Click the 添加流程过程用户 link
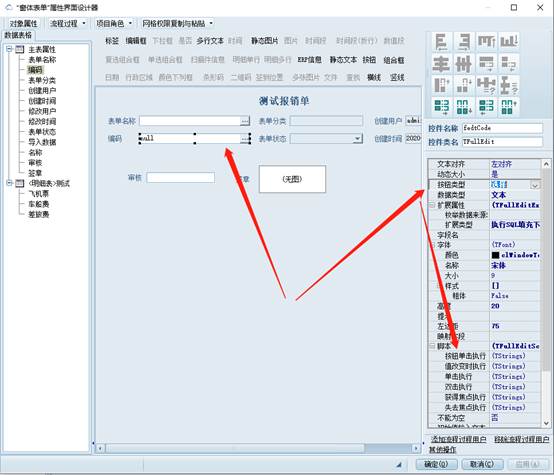 459,439
